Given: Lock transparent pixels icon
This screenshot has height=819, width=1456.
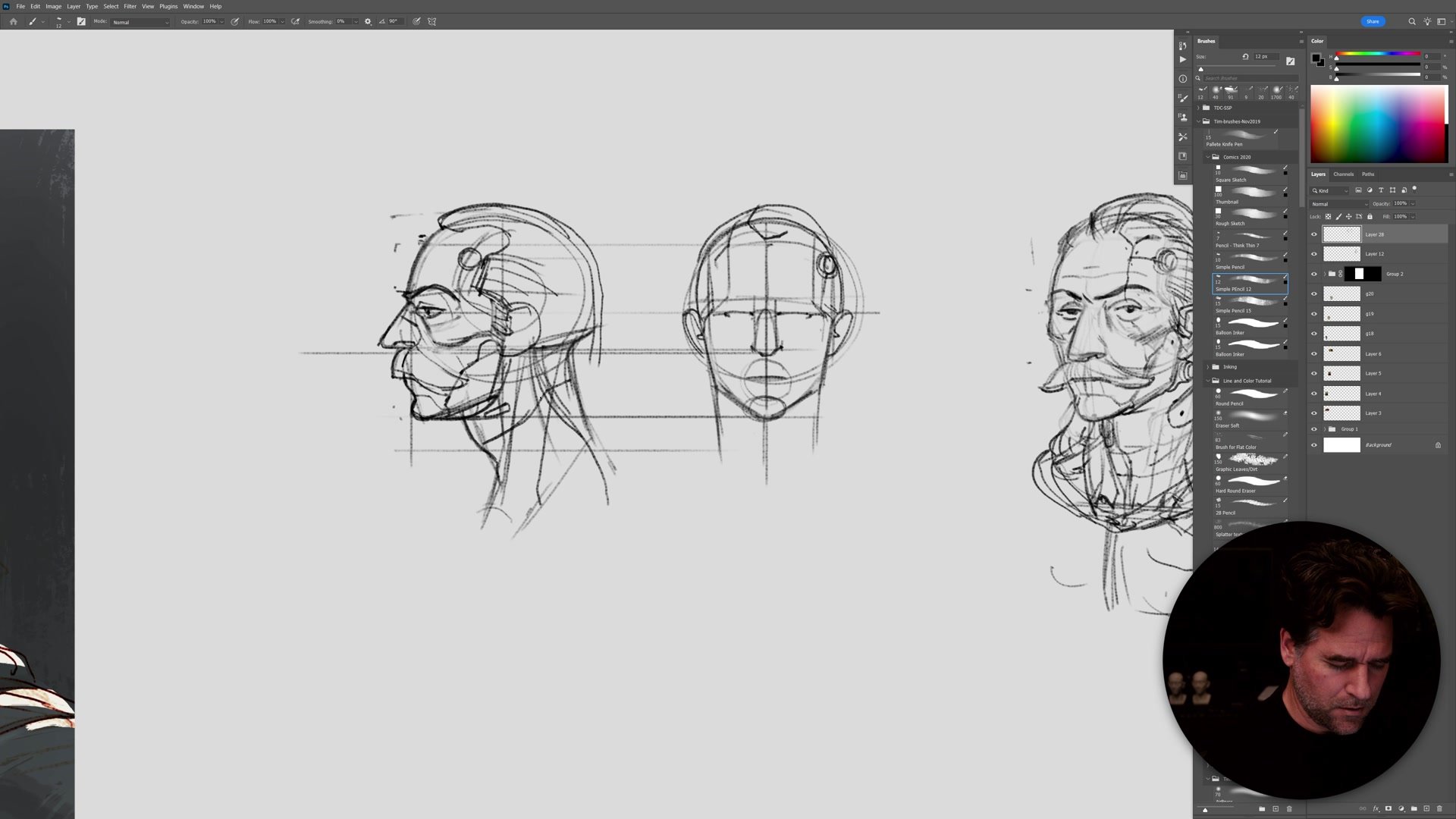Looking at the screenshot, I should click(1328, 217).
